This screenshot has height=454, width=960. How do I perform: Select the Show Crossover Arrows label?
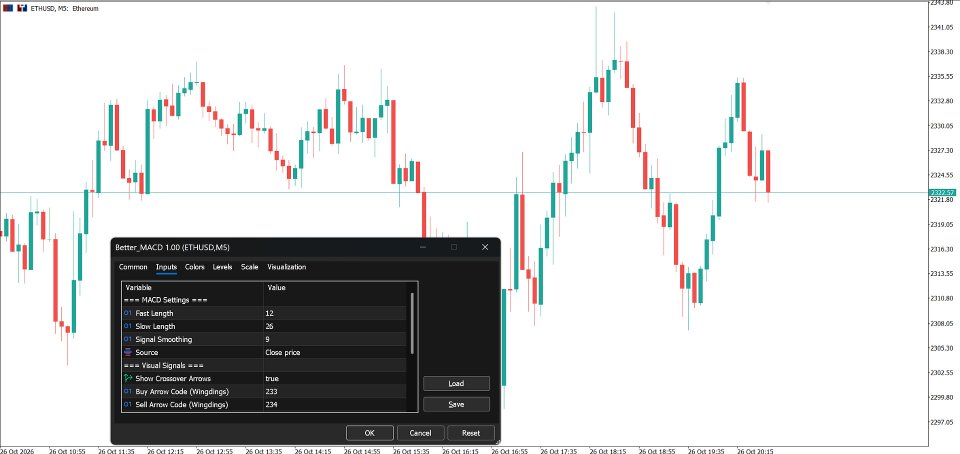click(x=173, y=379)
